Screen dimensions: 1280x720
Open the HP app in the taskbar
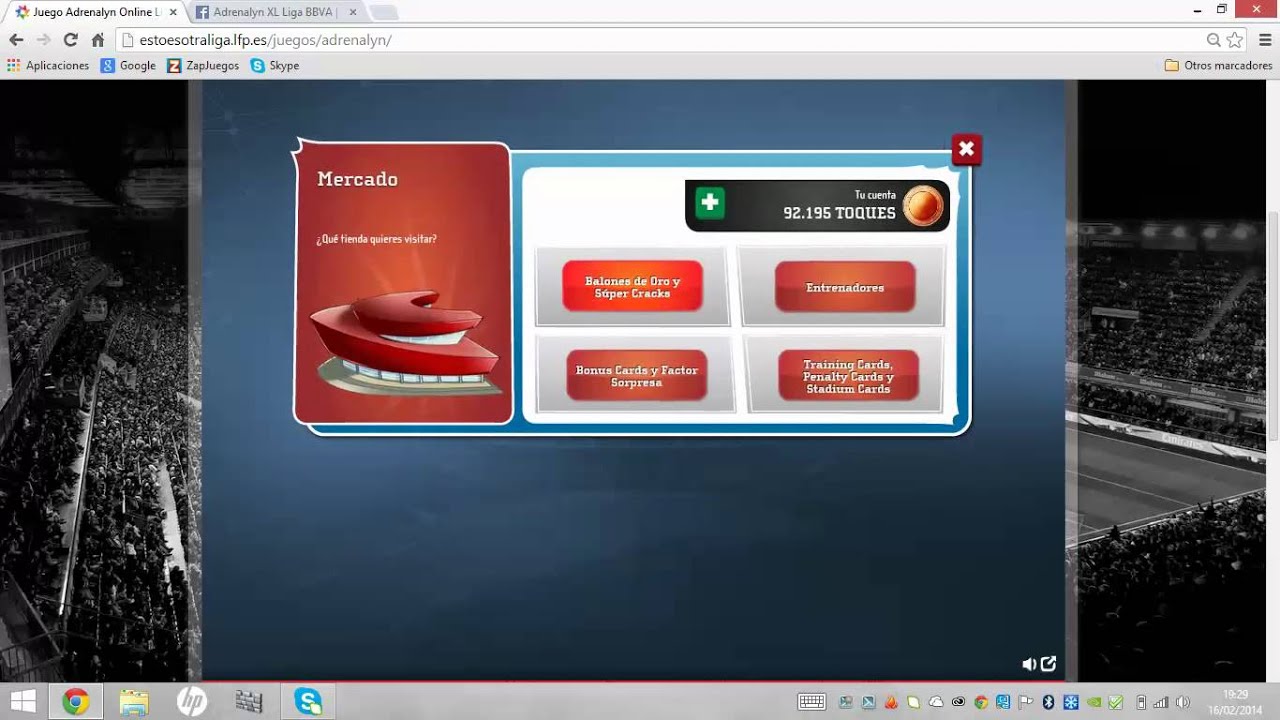tap(191, 701)
